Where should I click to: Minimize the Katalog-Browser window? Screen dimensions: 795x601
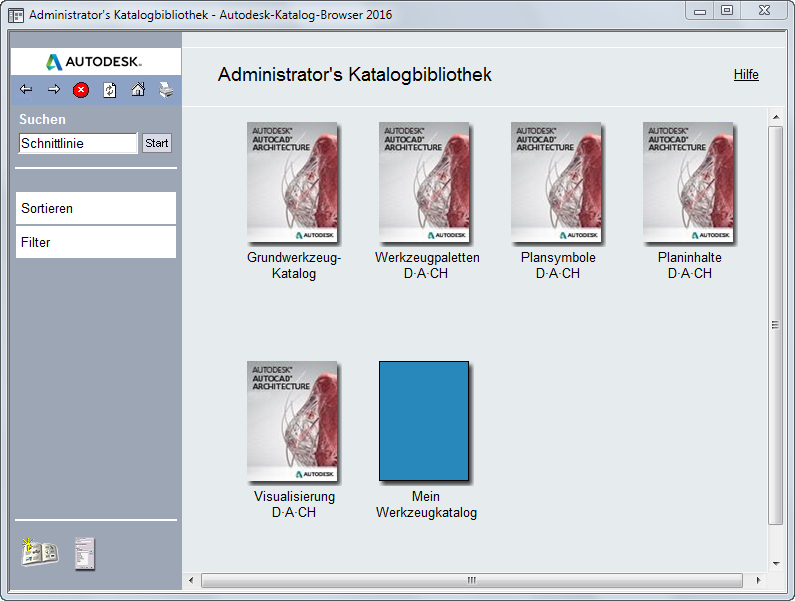[700, 11]
